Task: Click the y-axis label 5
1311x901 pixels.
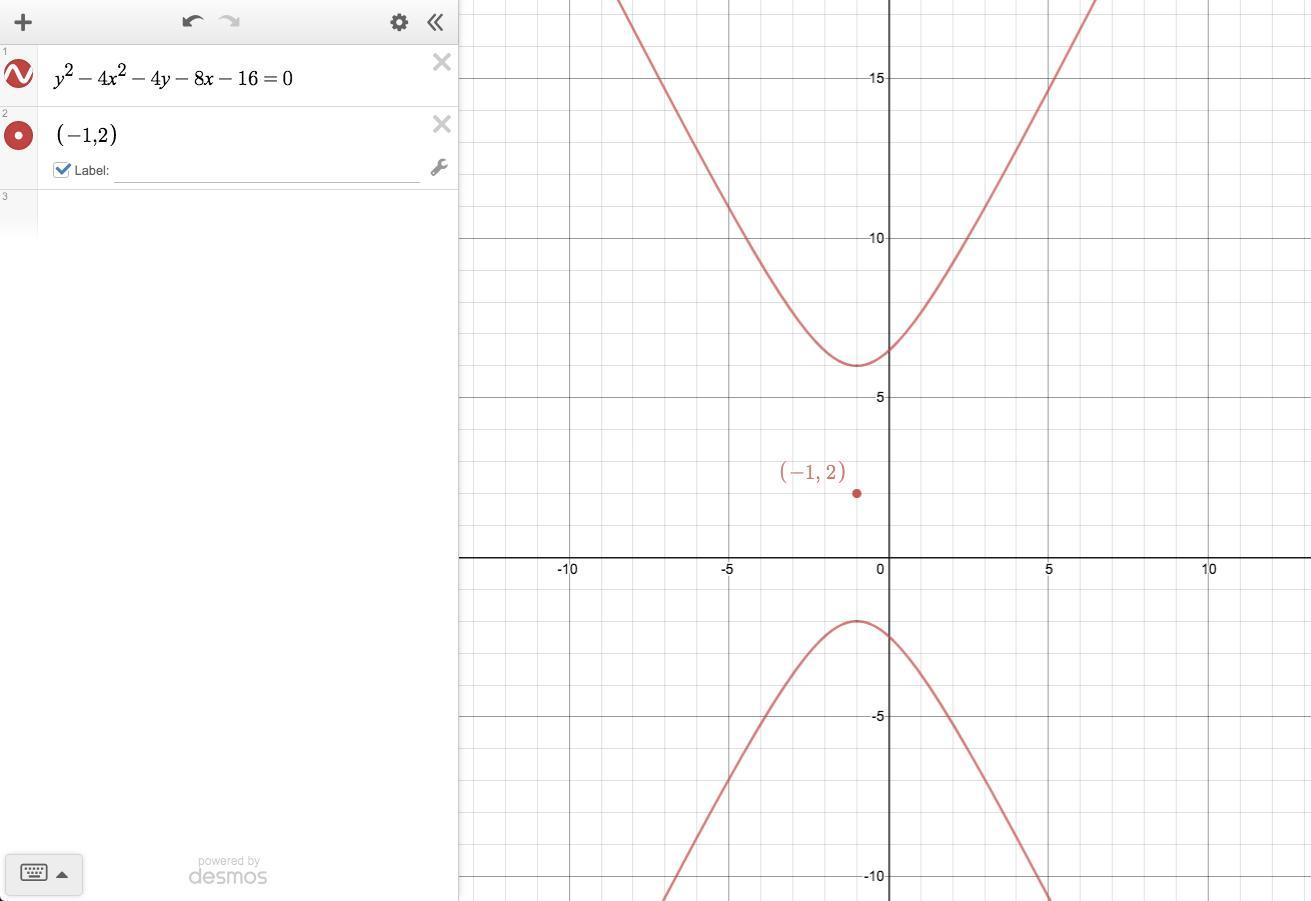Action: [880, 397]
